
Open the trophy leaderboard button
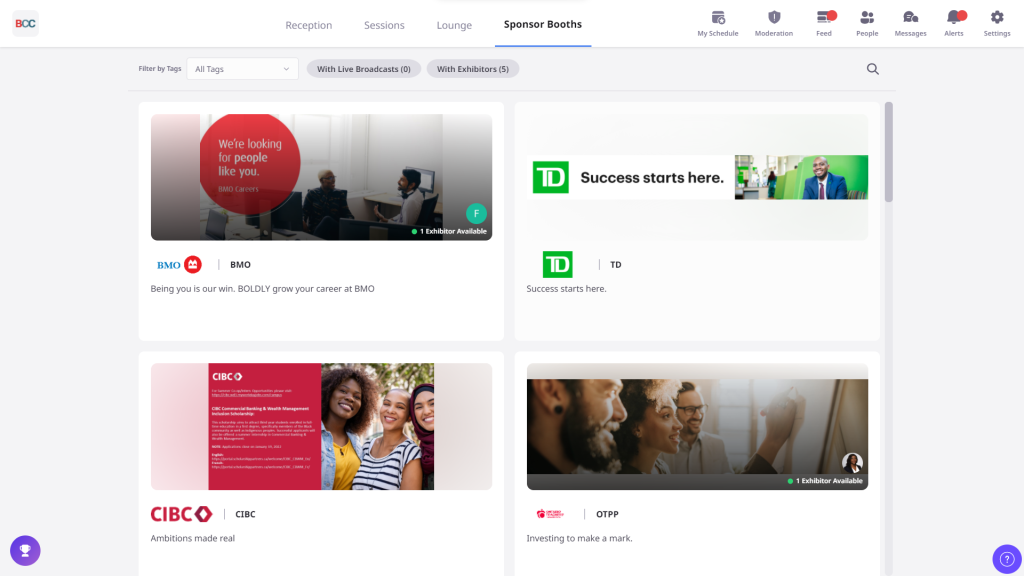[x=25, y=551]
